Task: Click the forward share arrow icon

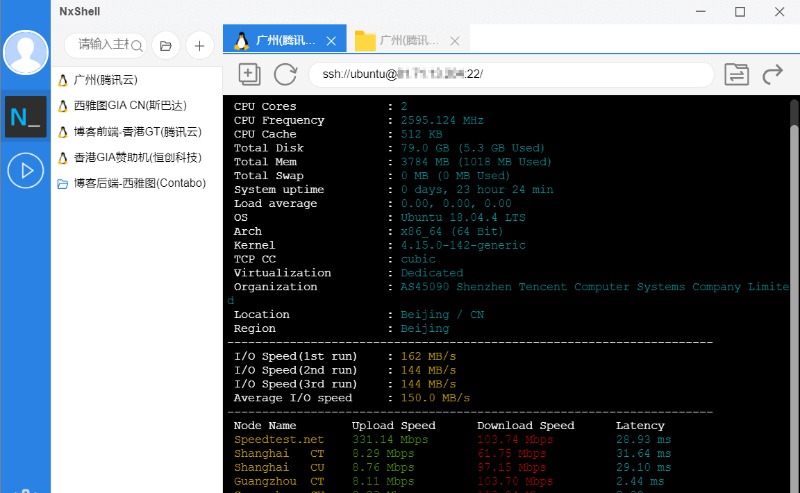Action: (772, 75)
